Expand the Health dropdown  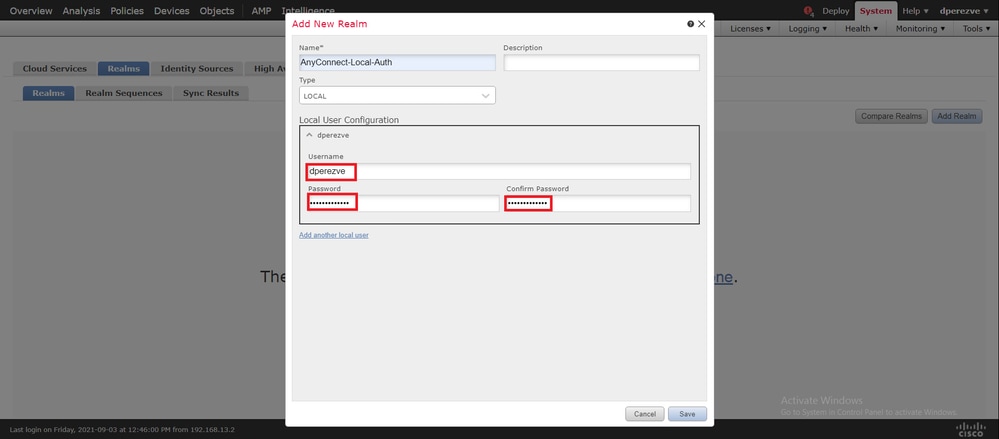click(861, 29)
